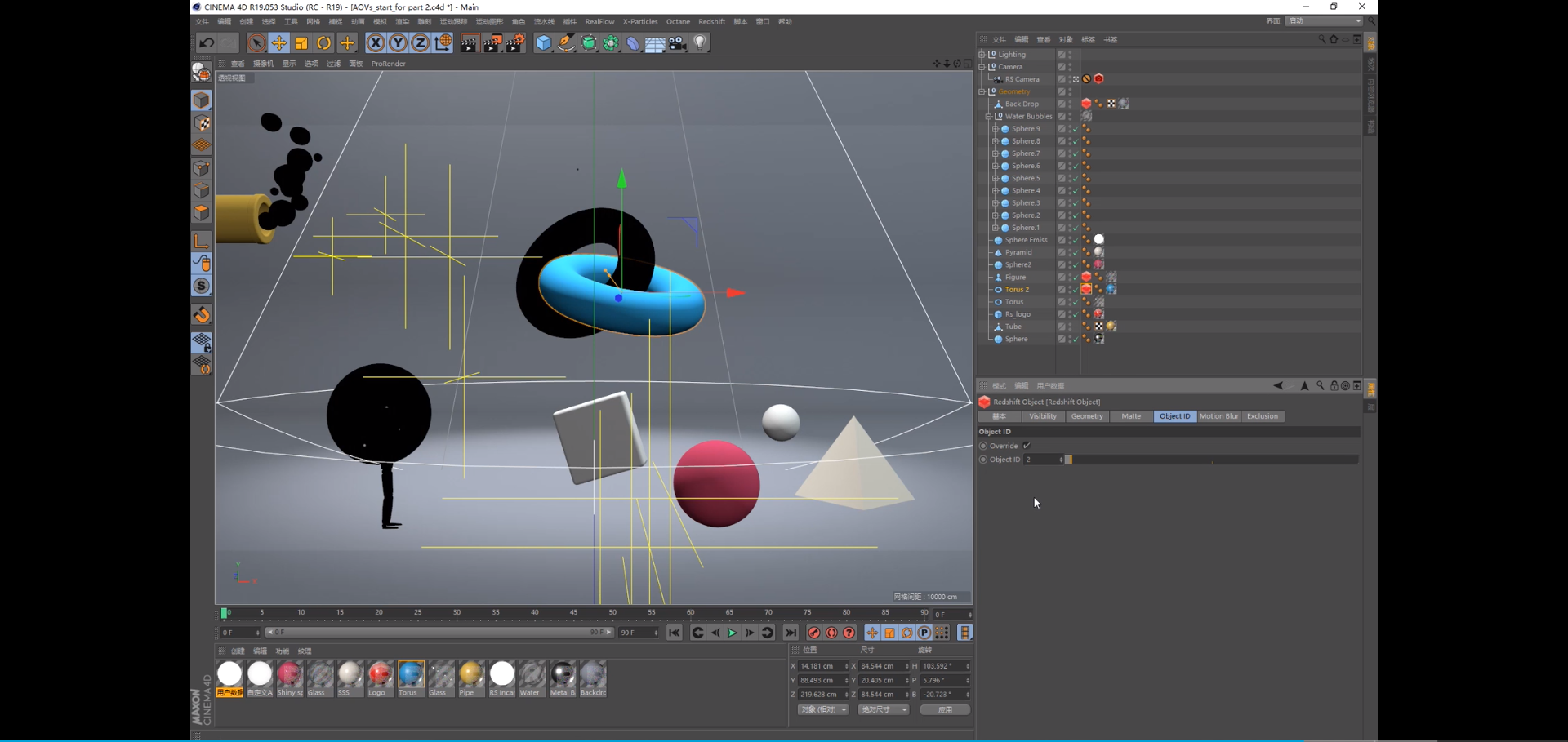Open the layout dropdown at top right

(x=1324, y=21)
